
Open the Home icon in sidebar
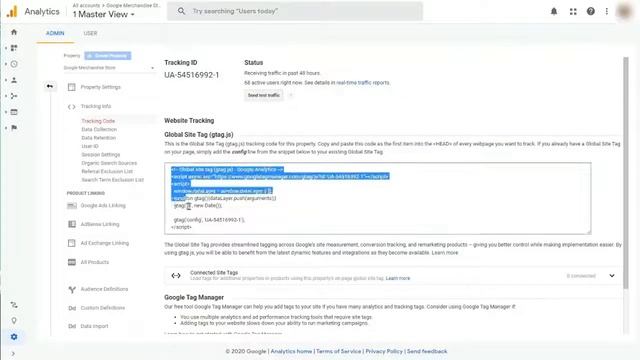coord(14,32)
